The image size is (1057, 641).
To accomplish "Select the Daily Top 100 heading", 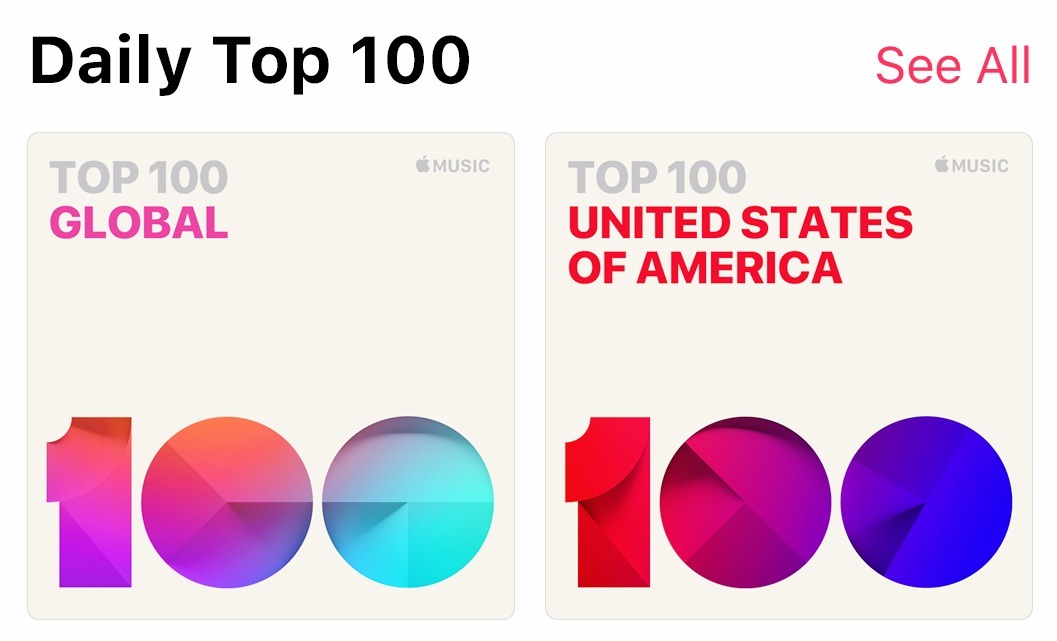I will pyautogui.click(x=249, y=61).
